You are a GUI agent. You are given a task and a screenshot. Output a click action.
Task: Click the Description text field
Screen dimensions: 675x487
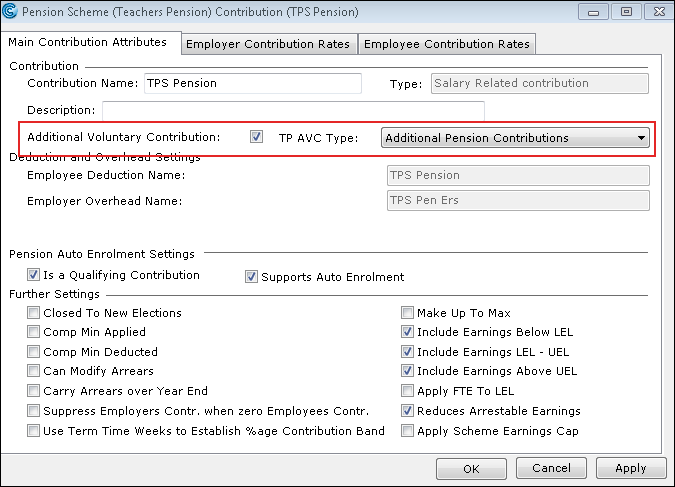pyautogui.click(x=293, y=111)
